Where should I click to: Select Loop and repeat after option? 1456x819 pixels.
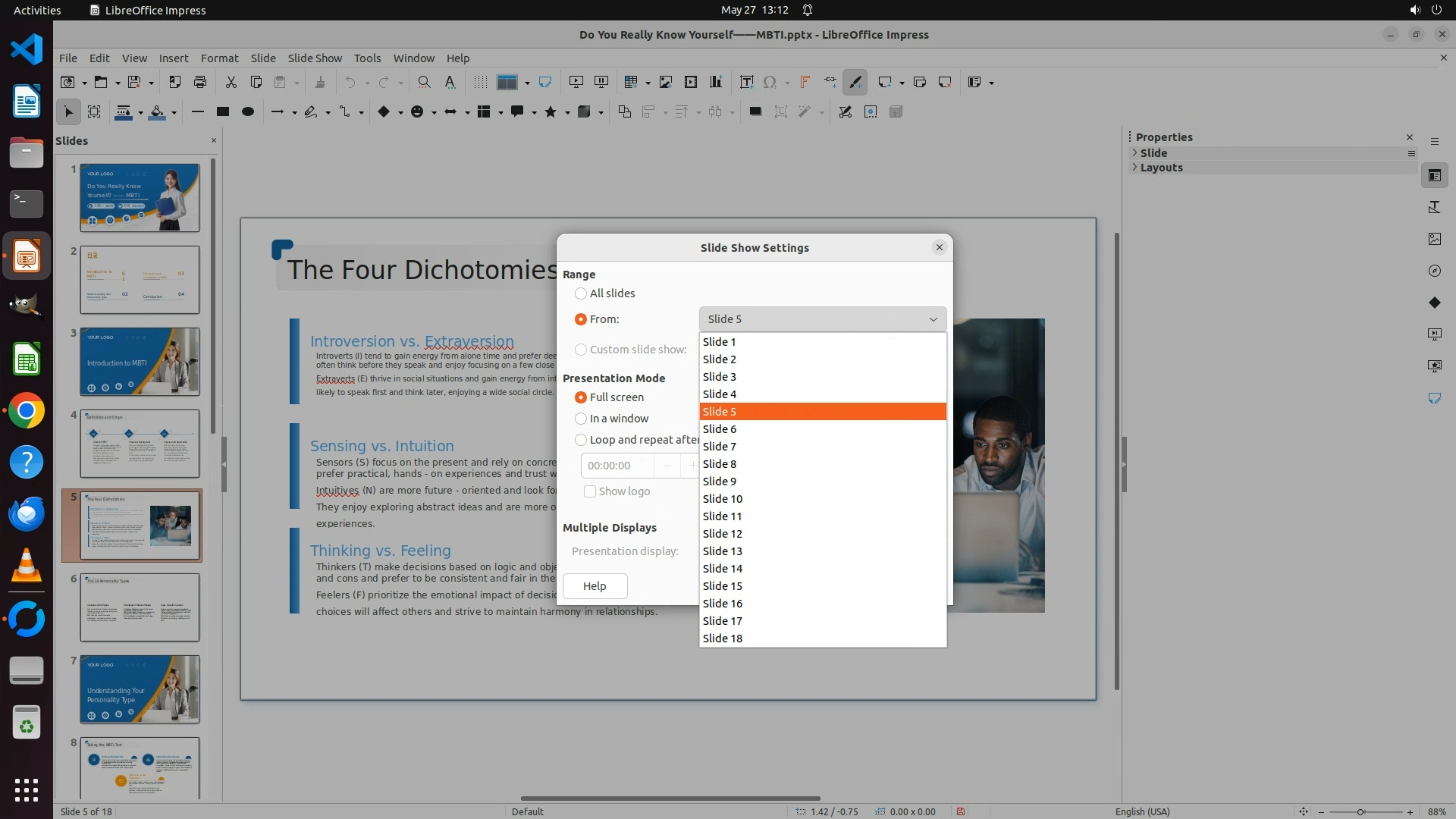(581, 440)
